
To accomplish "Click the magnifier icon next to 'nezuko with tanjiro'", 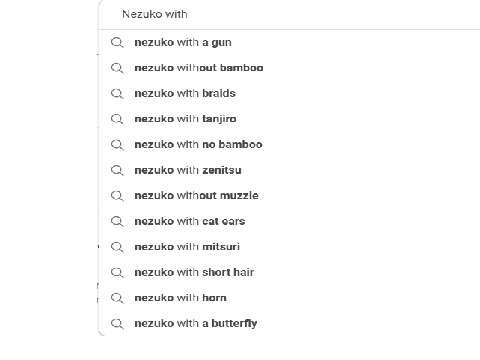I will click(117, 119).
